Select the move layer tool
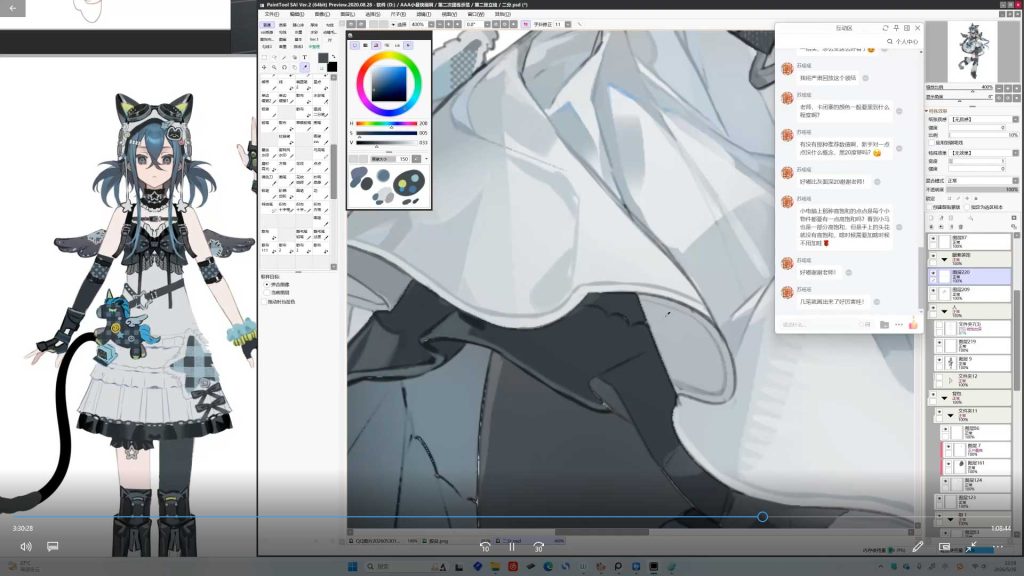1024x576 pixels. click(264, 67)
